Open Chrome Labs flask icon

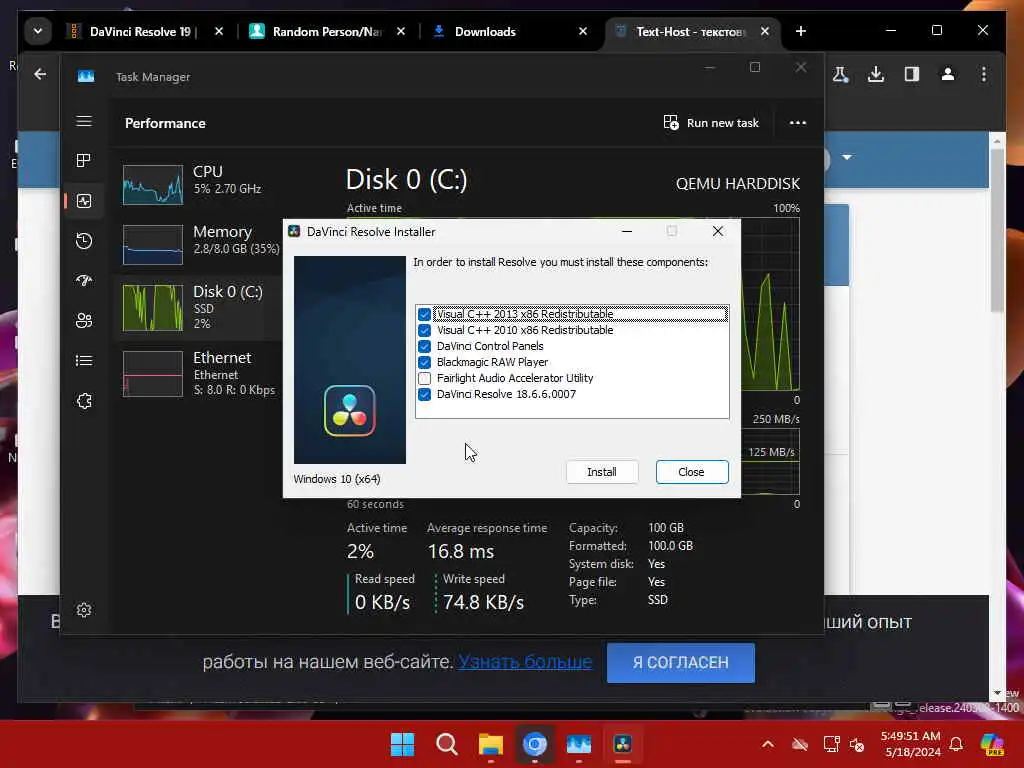(x=840, y=74)
